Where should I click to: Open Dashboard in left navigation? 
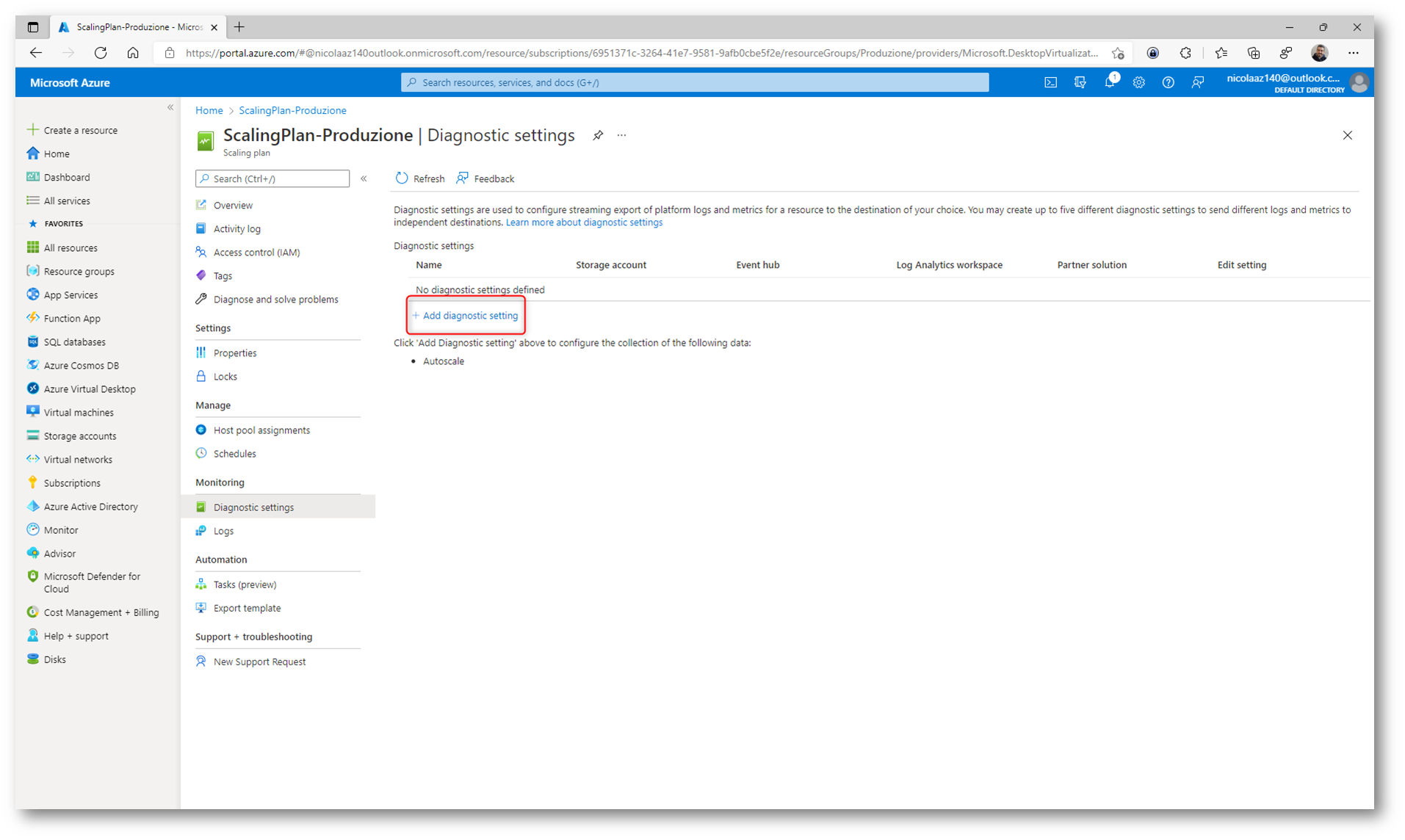click(66, 177)
